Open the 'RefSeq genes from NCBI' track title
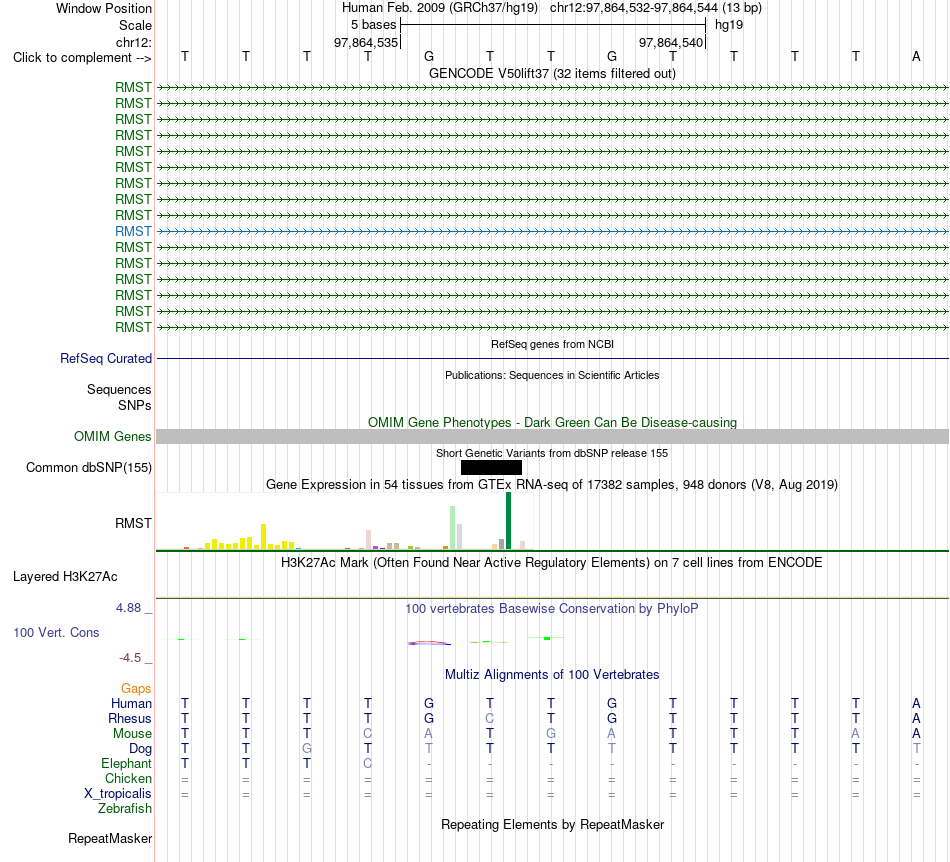This screenshot has height=862, width=950. 552,344
